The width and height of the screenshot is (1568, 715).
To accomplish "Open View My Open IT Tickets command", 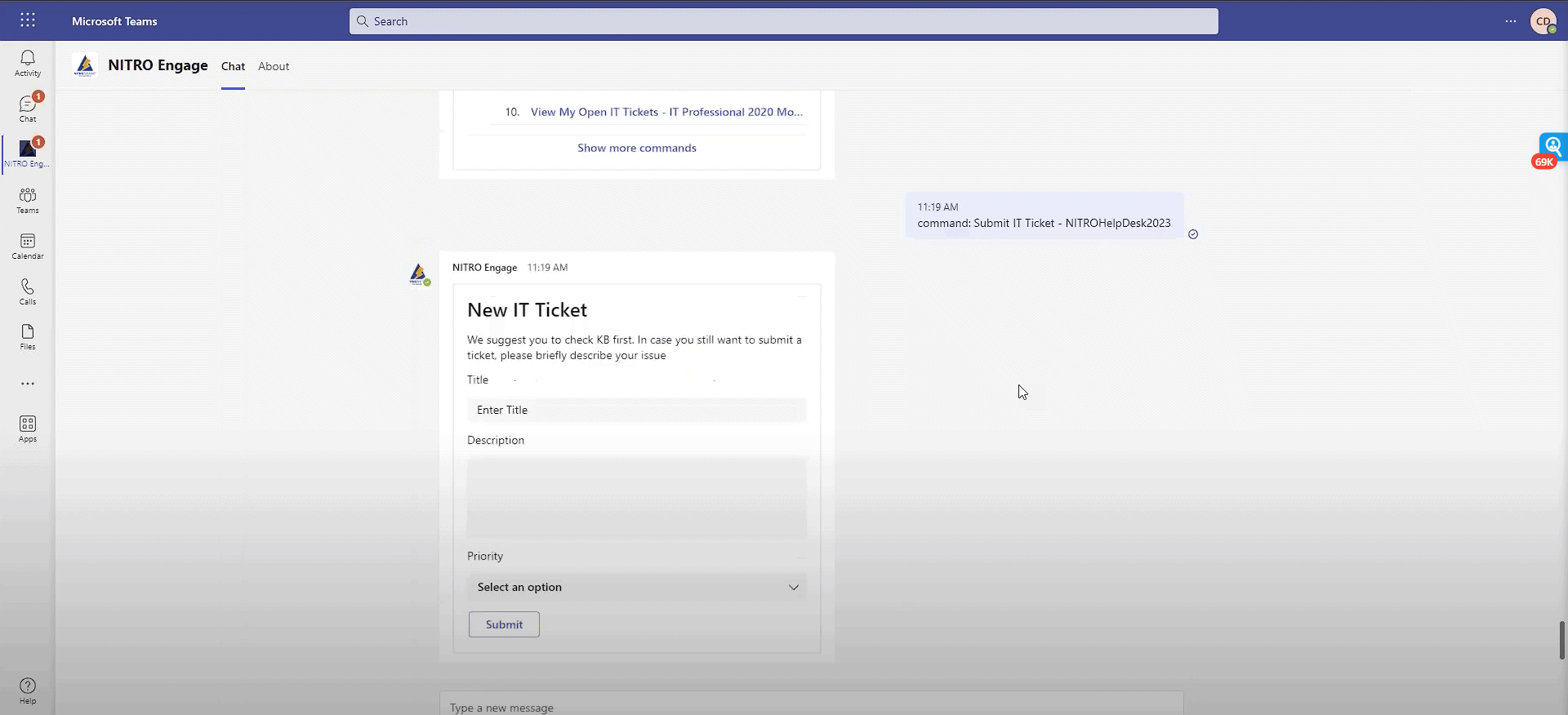I will pos(666,112).
